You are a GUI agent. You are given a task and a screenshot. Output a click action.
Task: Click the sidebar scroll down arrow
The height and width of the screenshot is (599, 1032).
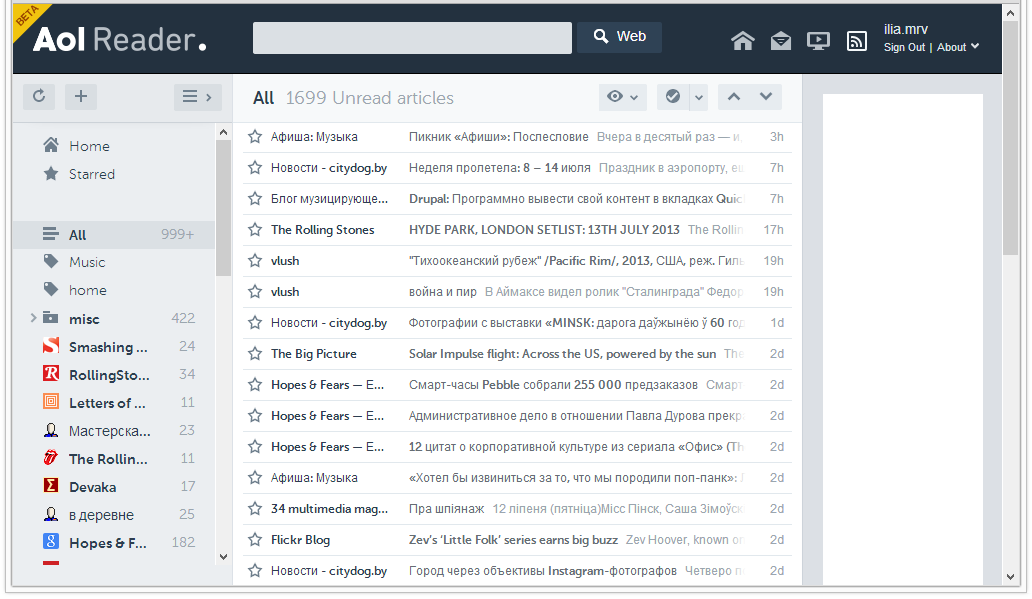pos(223,557)
